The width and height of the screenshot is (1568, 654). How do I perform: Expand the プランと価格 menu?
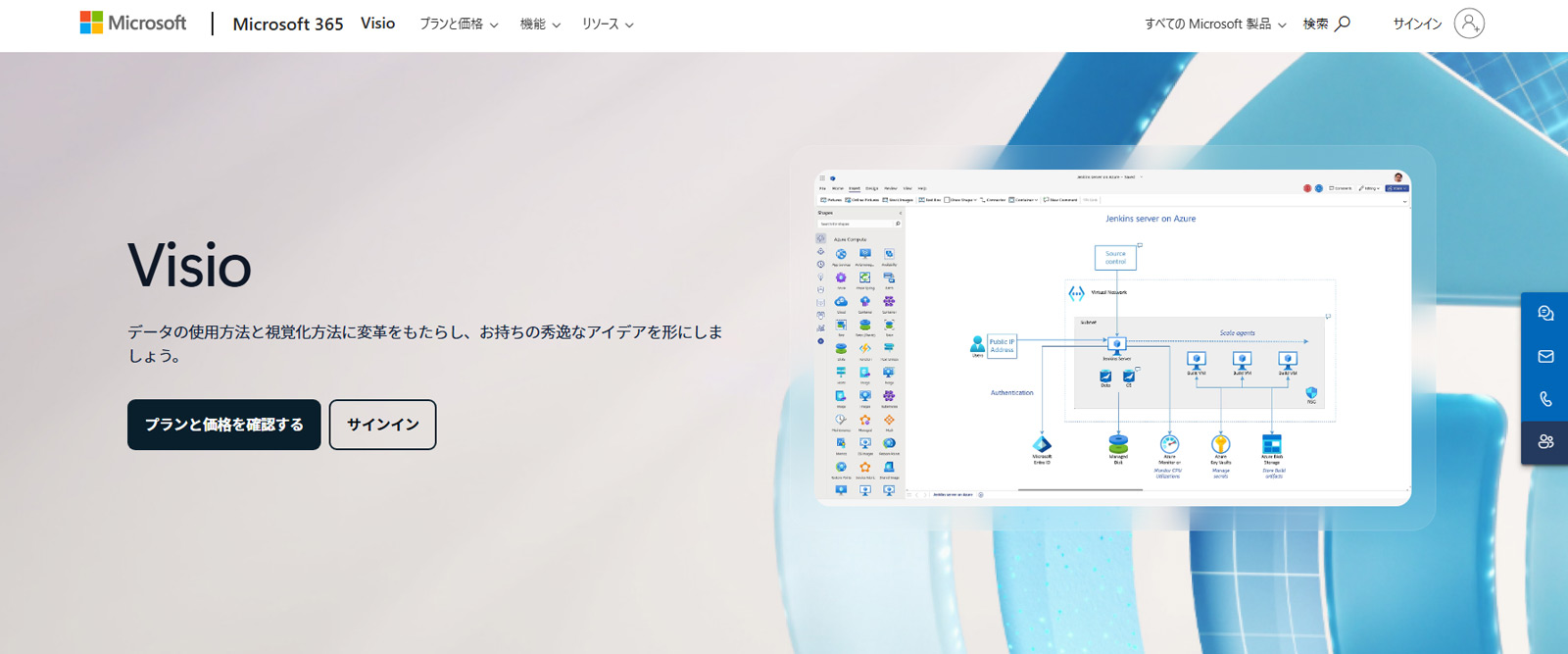pos(459,24)
